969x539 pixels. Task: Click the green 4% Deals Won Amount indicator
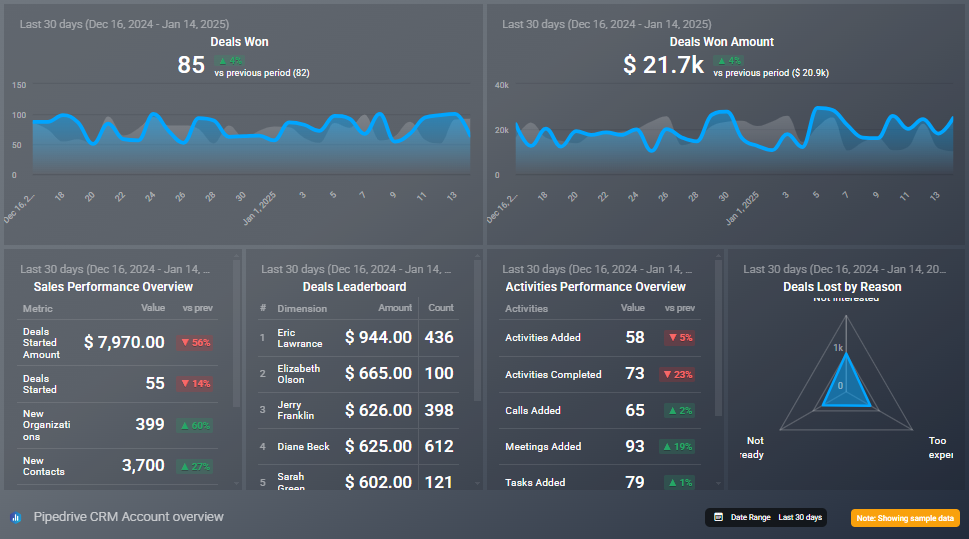pyautogui.click(x=729, y=60)
